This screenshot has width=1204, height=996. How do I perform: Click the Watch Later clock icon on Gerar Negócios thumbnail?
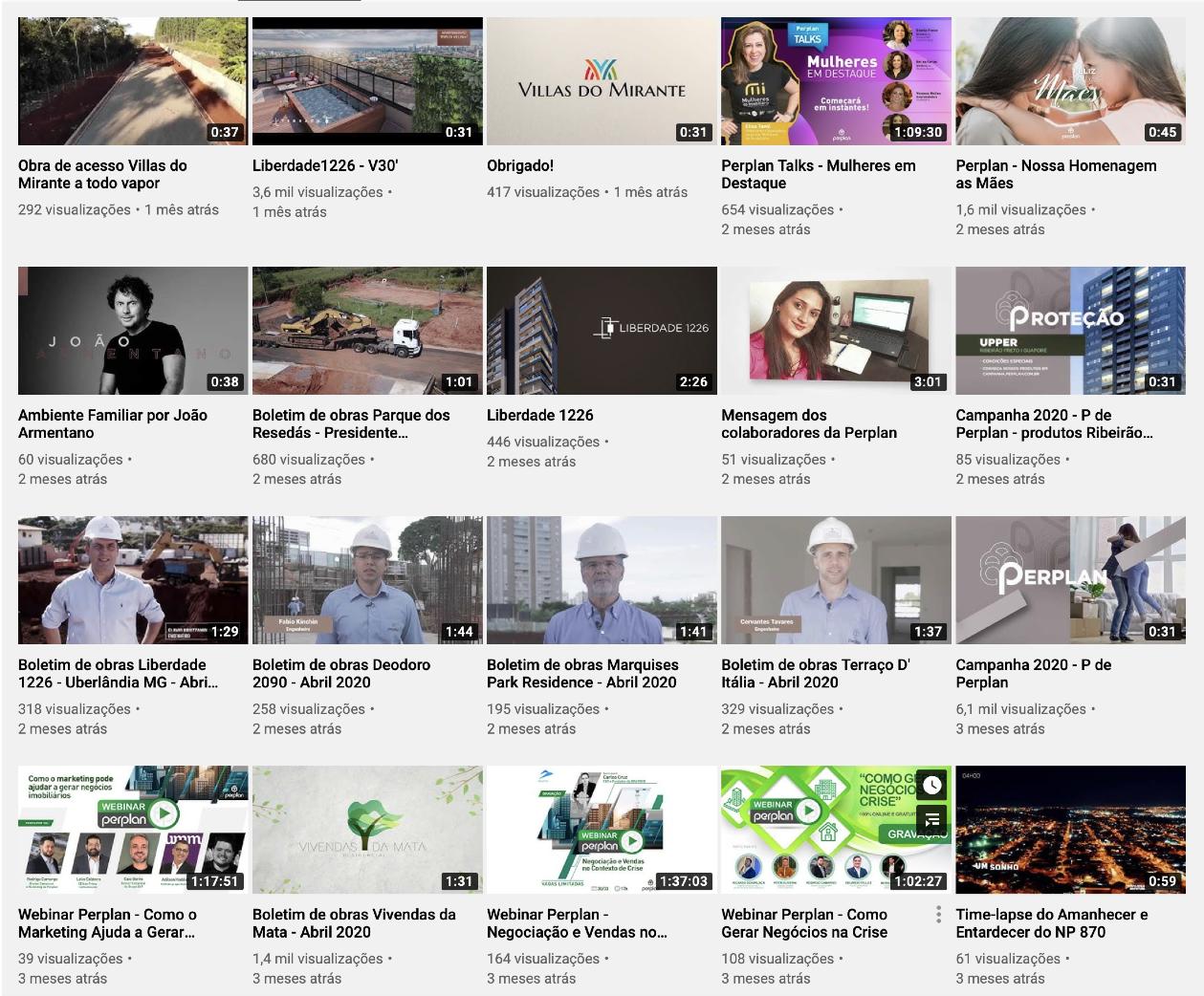click(x=931, y=785)
